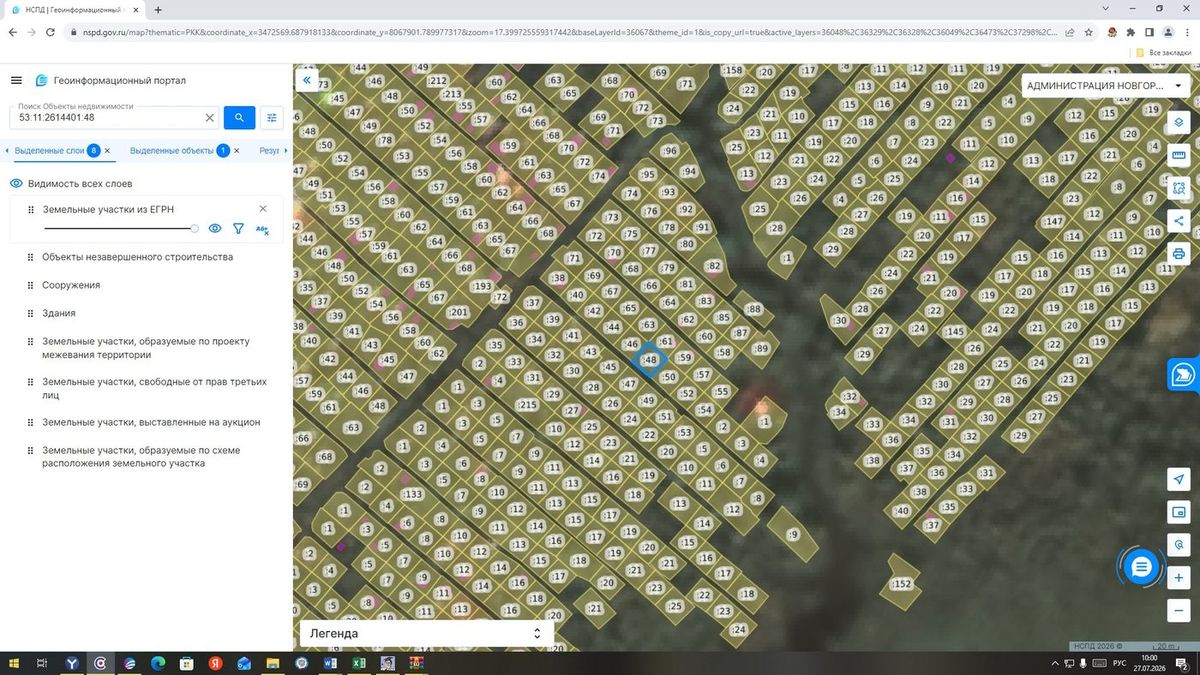Open the АДМИНИСТРАЦИЯ НОВГОР... dropdown
This screenshot has width=1200, height=675.
(1105, 86)
